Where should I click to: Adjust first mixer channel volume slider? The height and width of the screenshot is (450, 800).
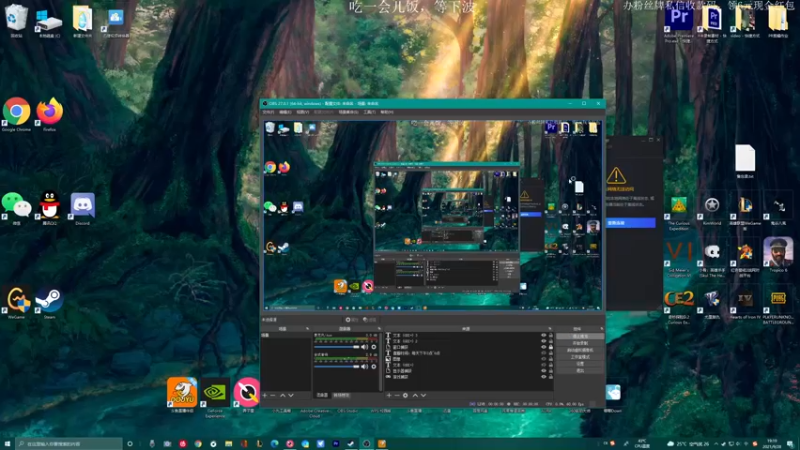(x=337, y=347)
